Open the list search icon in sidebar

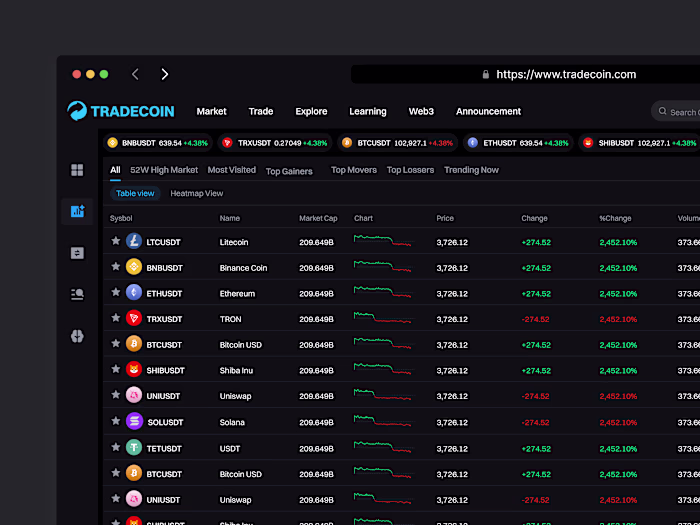[x=77, y=294]
